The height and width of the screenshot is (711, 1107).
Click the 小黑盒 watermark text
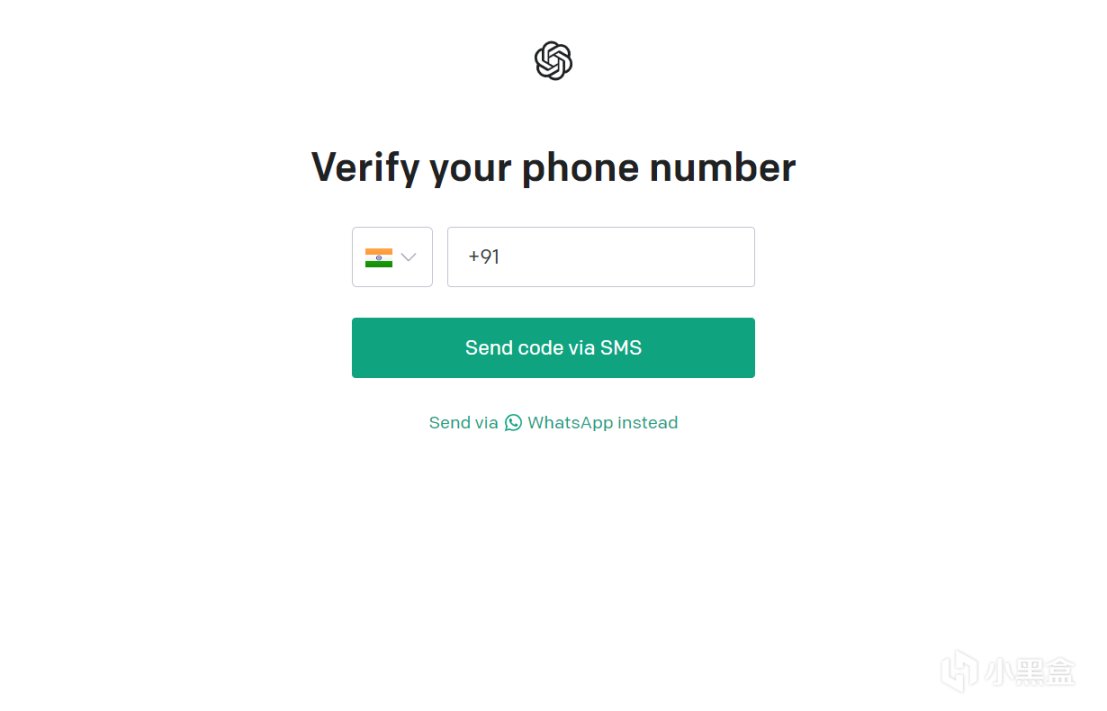[x=1029, y=671]
